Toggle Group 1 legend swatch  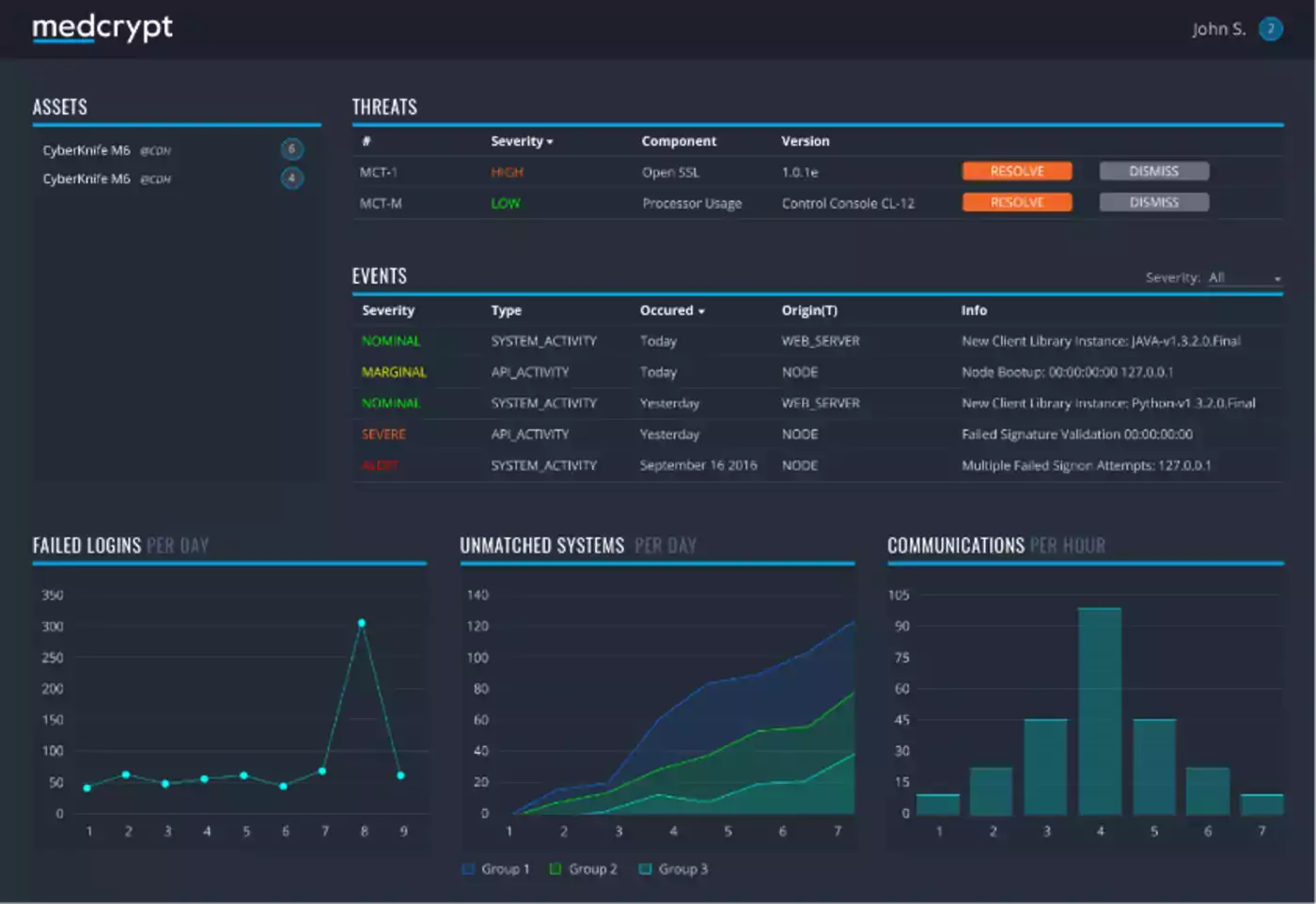pos(468,869)
